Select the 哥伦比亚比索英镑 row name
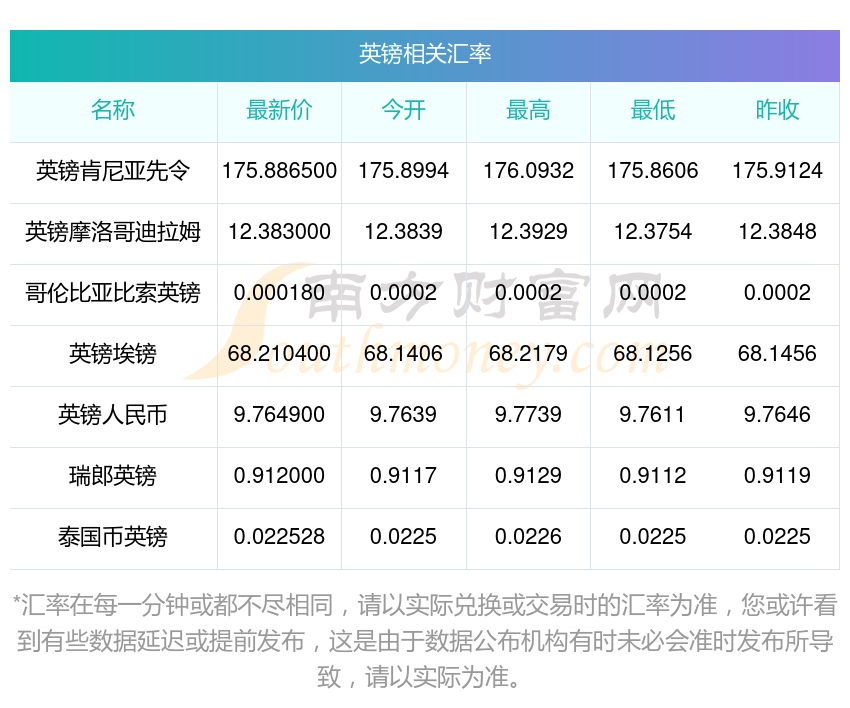 click(113, 293)
